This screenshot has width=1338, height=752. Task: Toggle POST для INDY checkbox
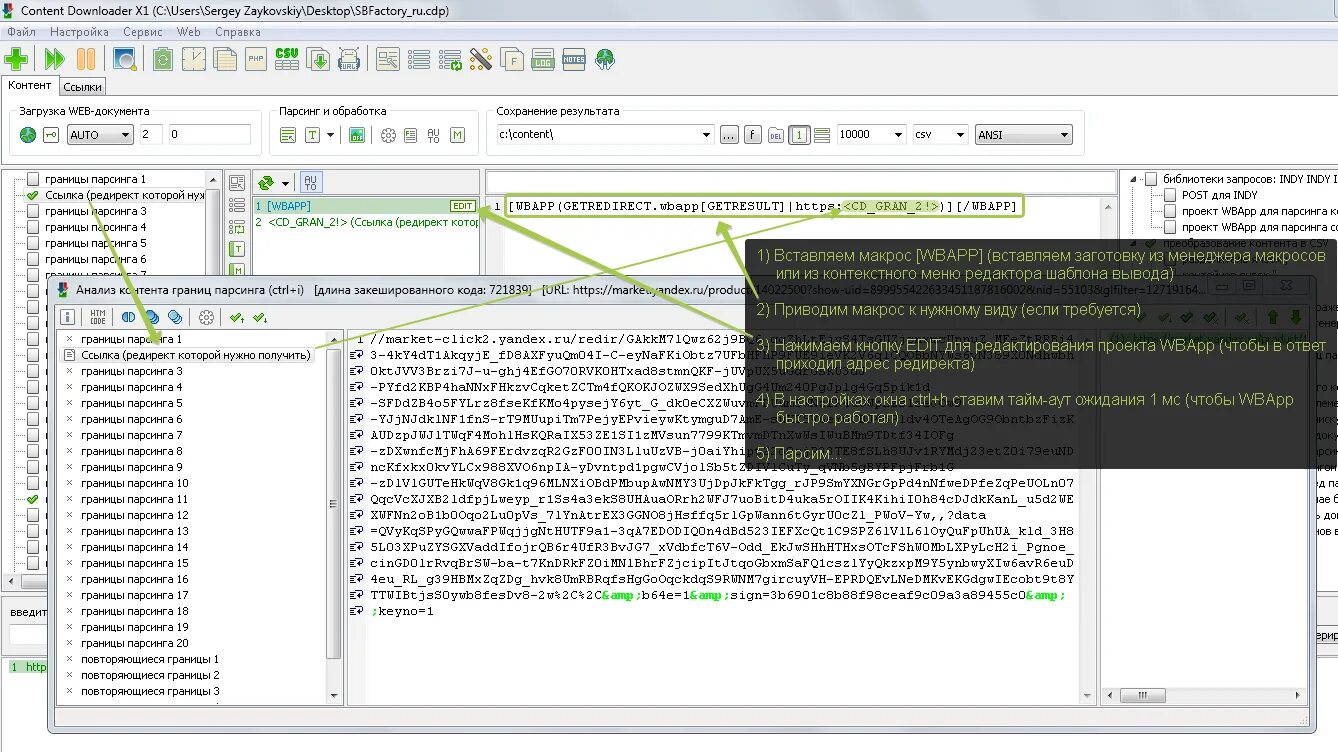point(1169,195)
